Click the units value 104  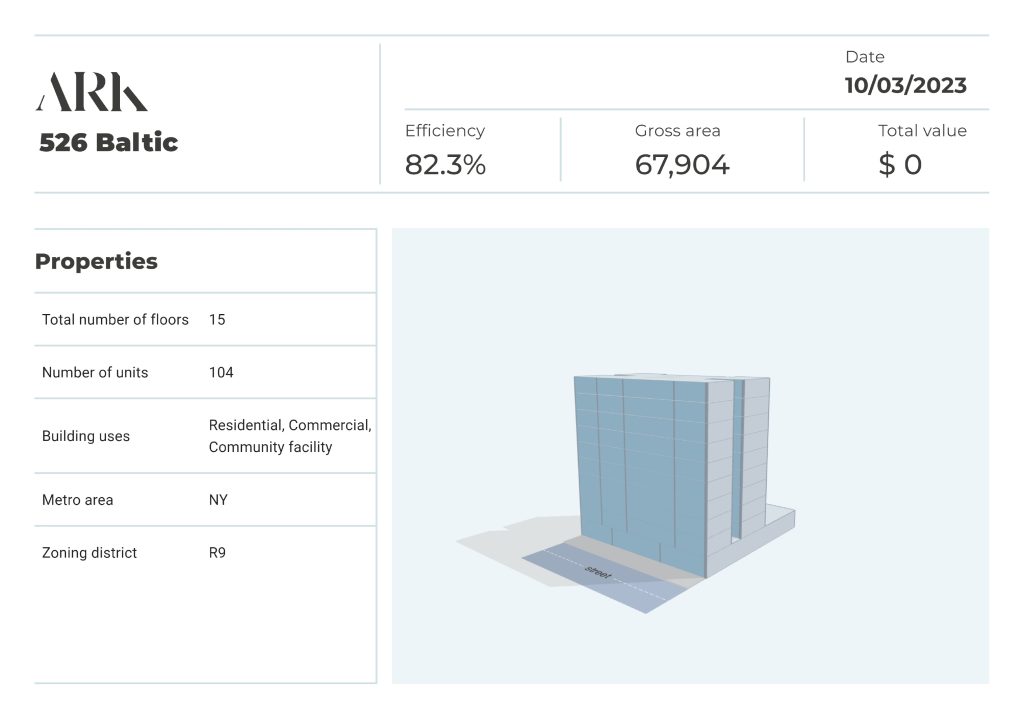221,373
